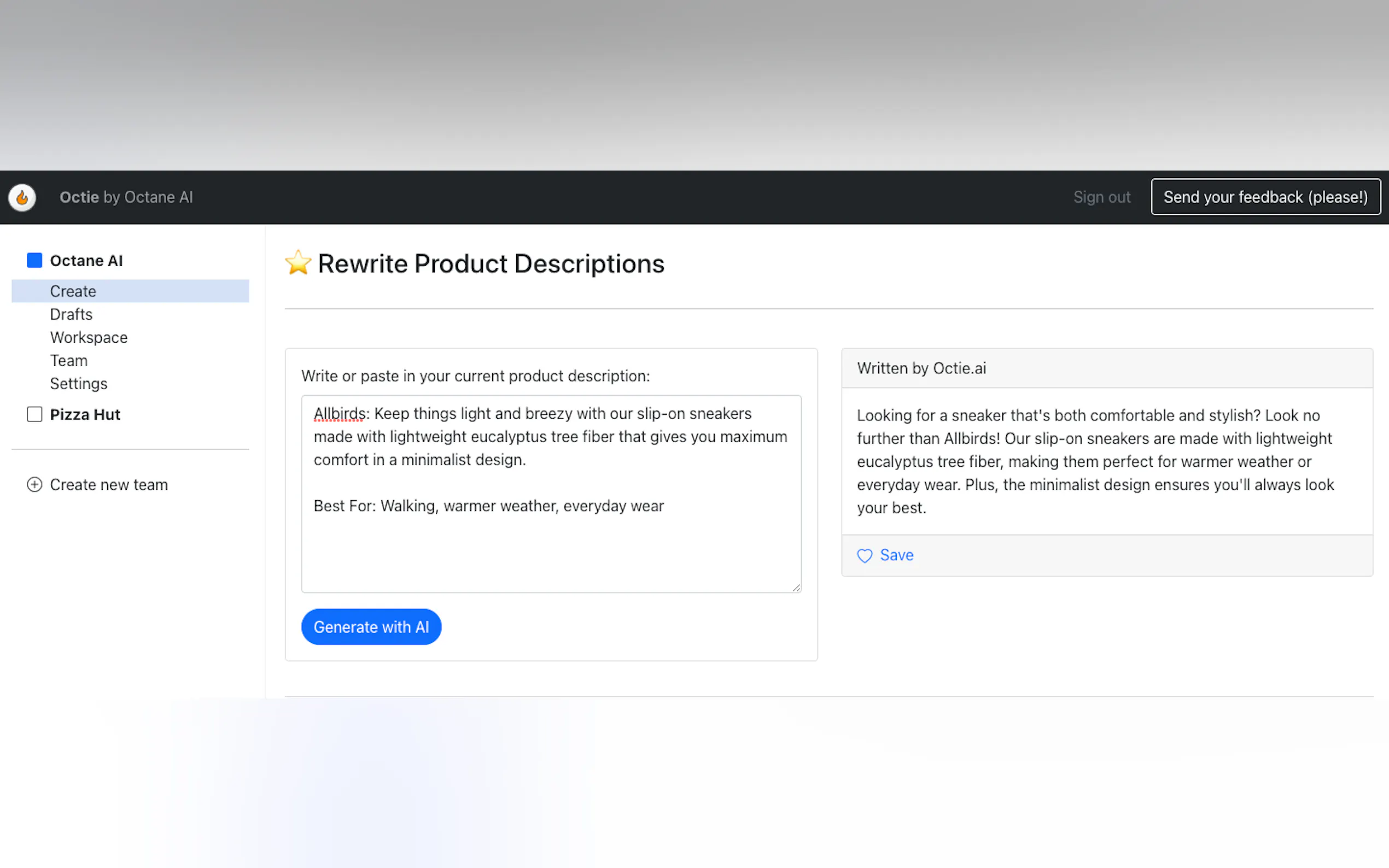The image size is (1389, 868).
Task: Go to Workspace in the sidebar
Action: pyautogui.click(x=89, y=338)
